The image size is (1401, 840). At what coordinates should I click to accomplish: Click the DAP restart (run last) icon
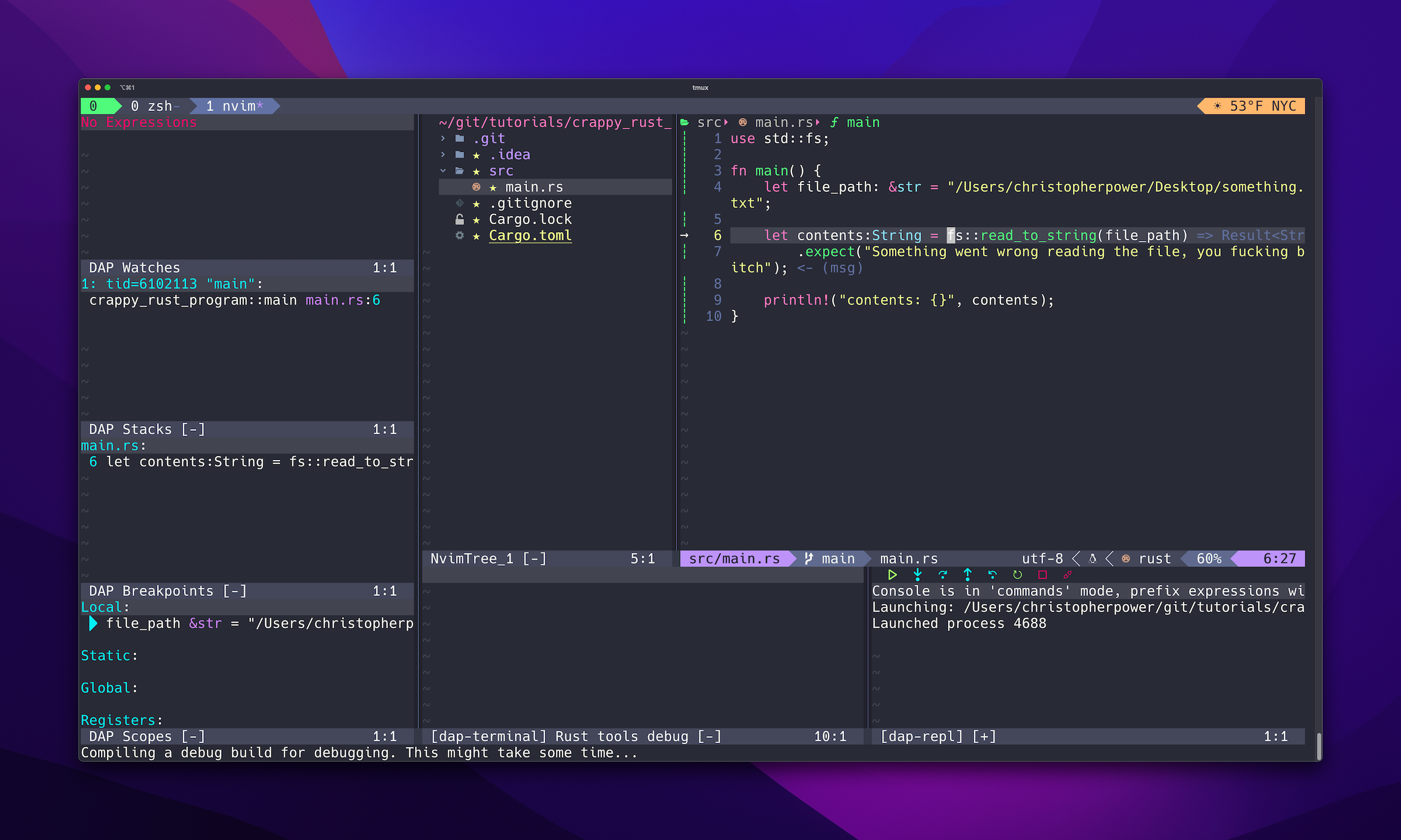(1017, 575)
